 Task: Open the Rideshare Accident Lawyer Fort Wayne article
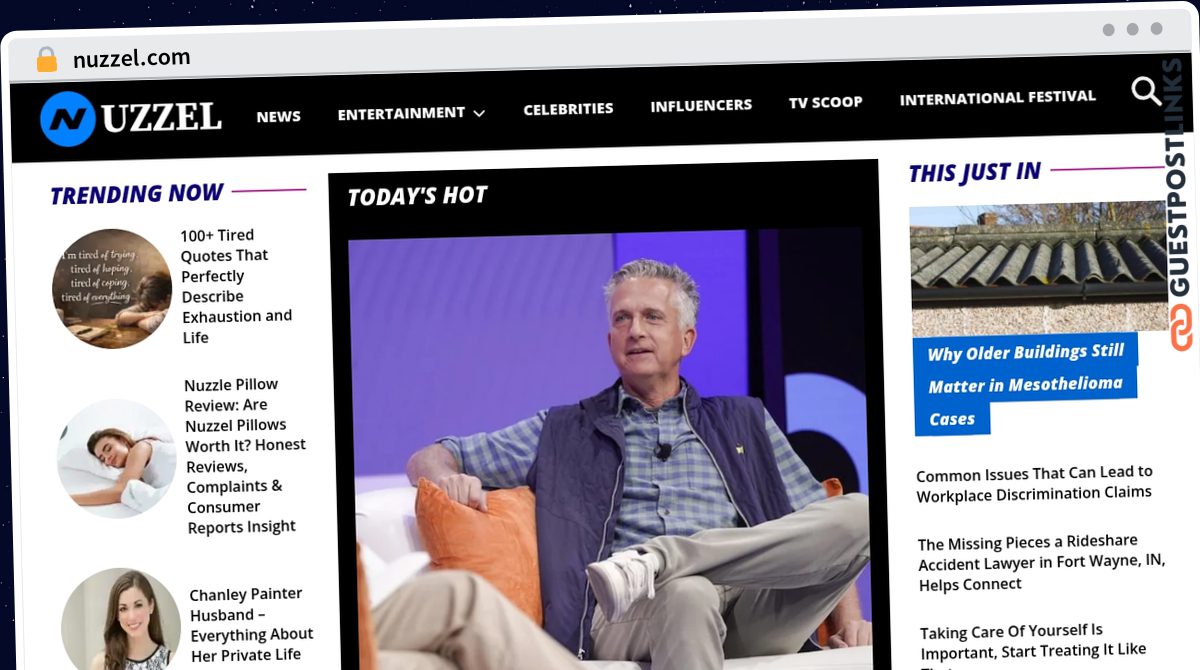pyautogui.click(x=1041, y=564)
